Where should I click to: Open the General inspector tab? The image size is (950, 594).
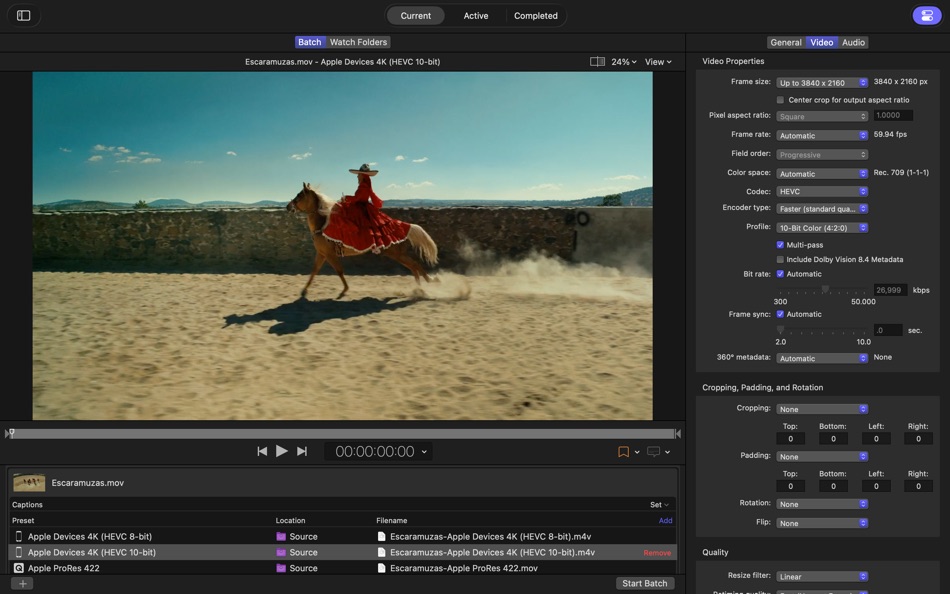(786, 42)
